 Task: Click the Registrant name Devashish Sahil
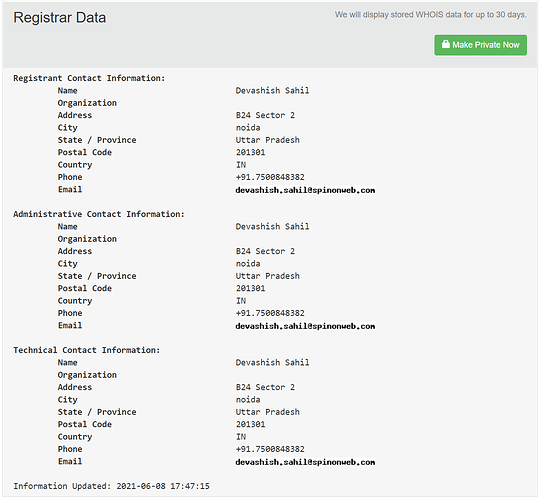click(x=272, y=91)
